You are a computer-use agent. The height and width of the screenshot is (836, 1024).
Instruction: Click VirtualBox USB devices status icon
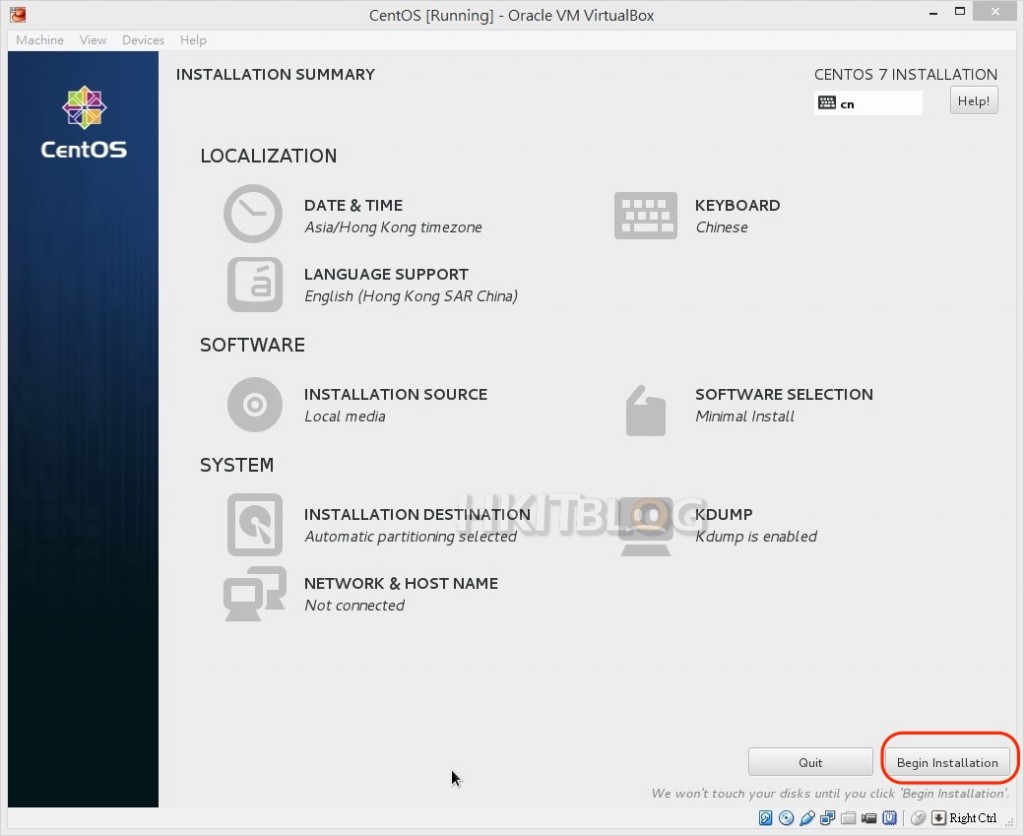(807, 818)
